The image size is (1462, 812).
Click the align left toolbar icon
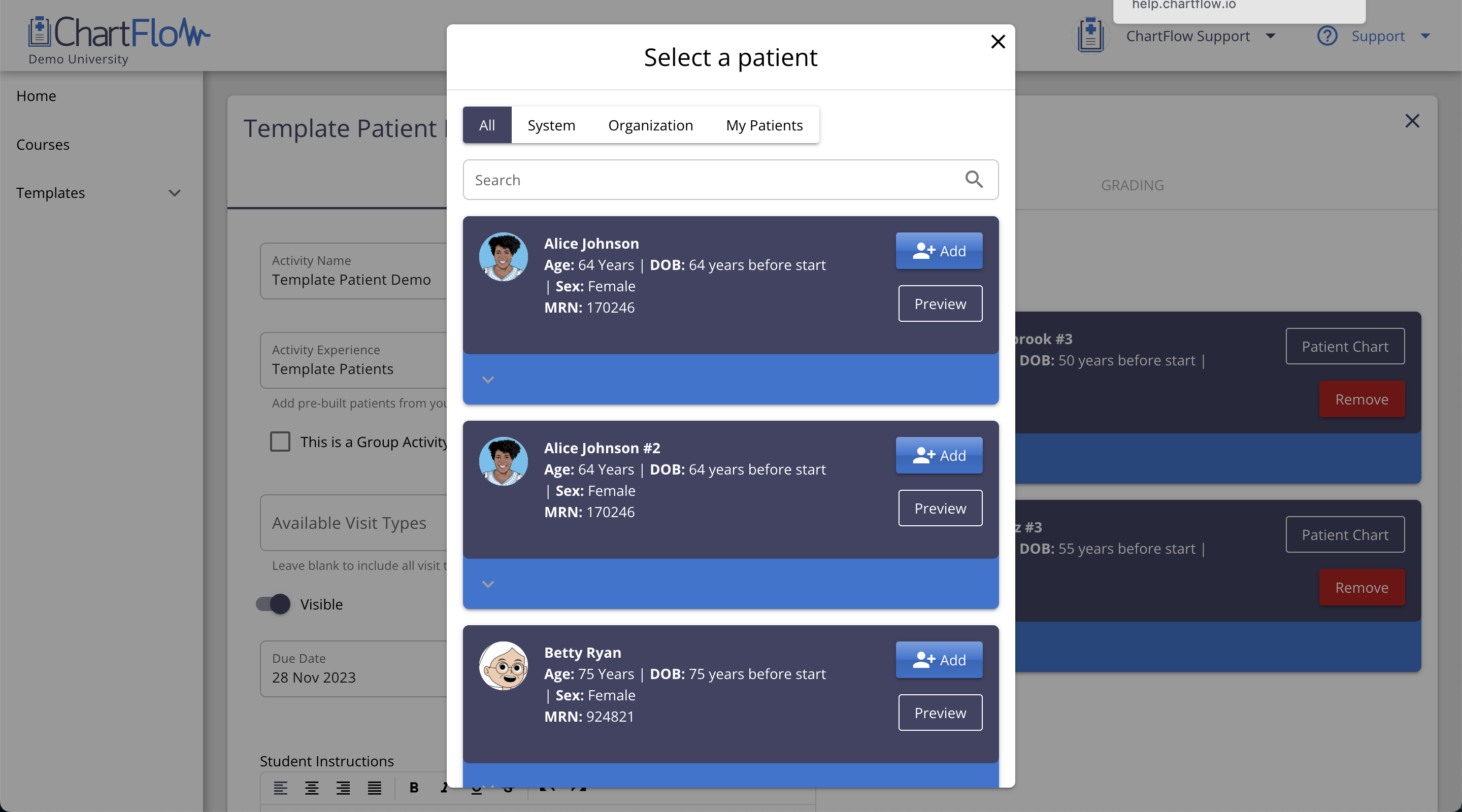click(280, 788)
